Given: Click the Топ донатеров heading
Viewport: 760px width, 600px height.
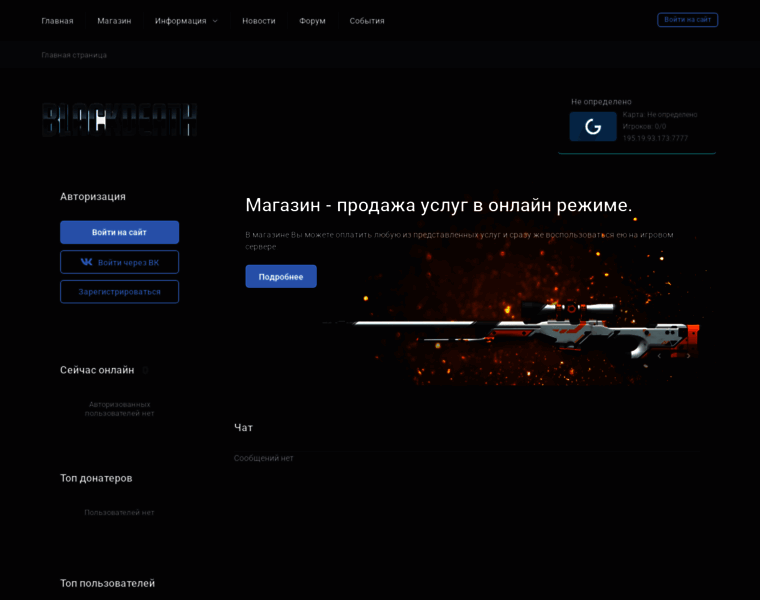Looking at the screenshot, I should click(96, 478).
